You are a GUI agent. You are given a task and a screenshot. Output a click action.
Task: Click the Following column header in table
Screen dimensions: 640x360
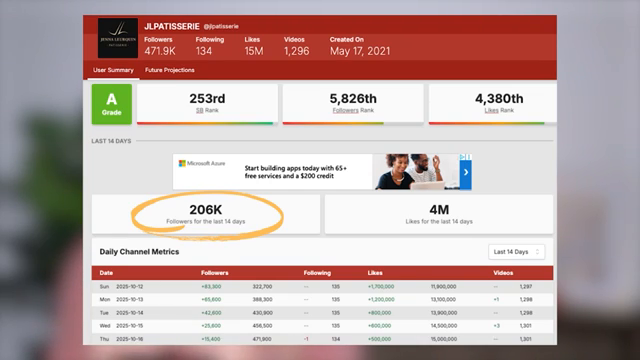point(317,273)
